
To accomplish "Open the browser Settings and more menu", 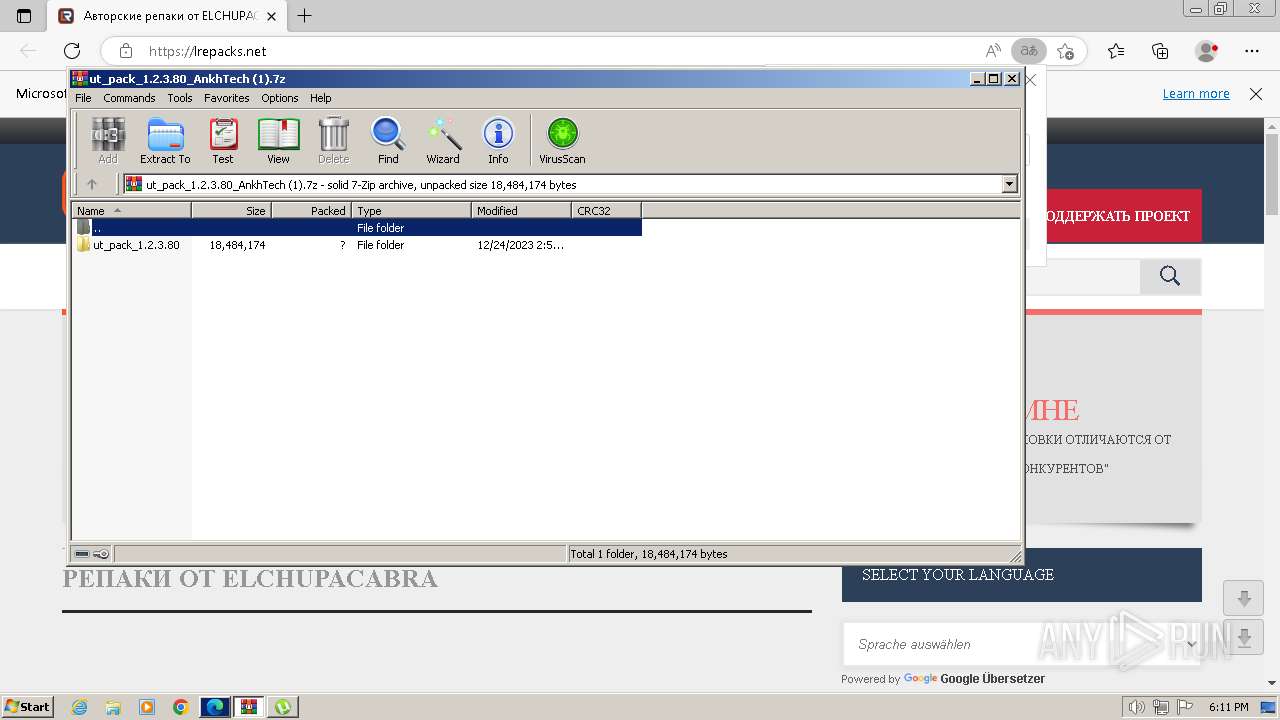I will point(1252,51).
